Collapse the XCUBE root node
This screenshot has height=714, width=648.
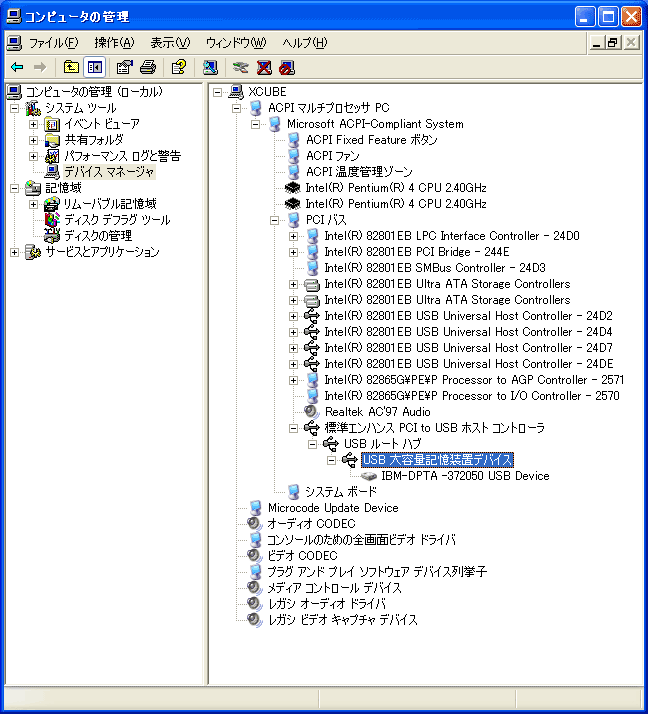[x=218, y=92]
